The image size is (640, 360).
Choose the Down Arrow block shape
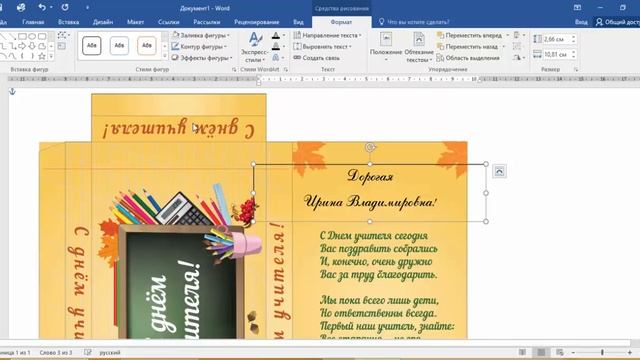(x=32, y=46)
